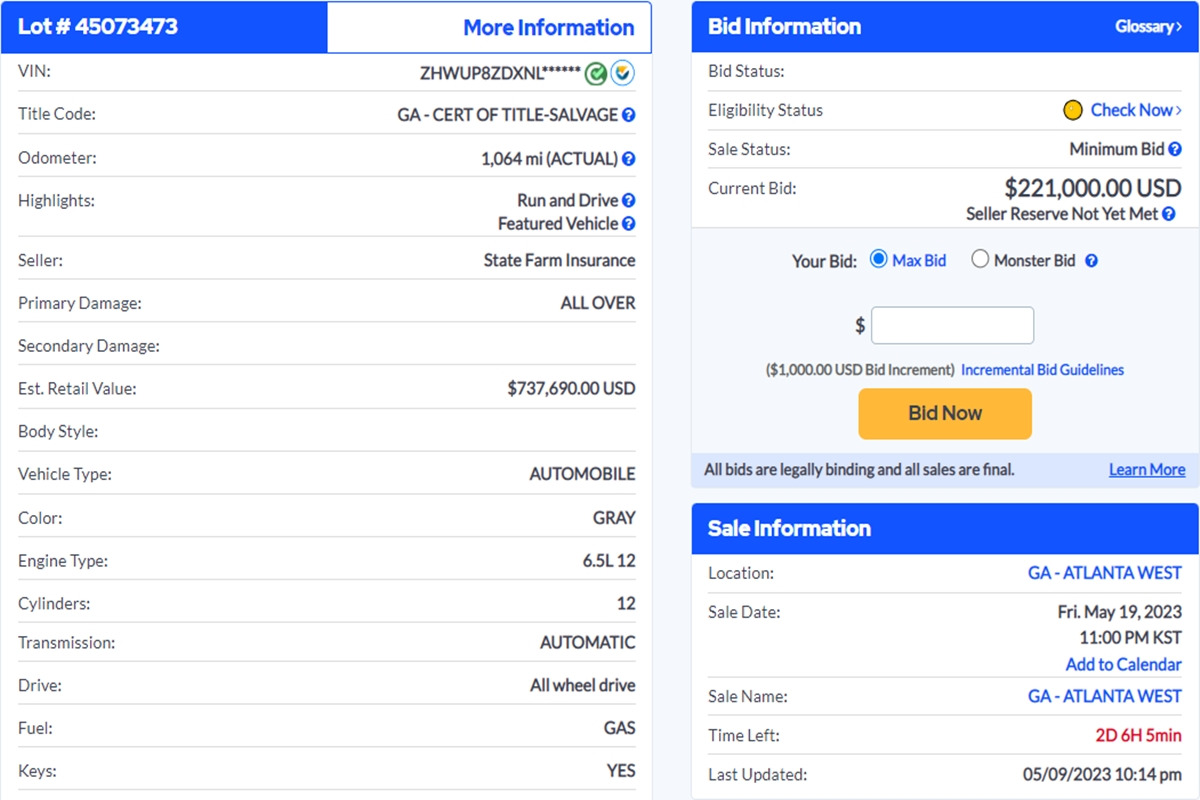Image resolution: width=1200 pixels, height=800 pixels.
Task: Click the AUTOMOBILE vehicle type value
Action: [582, 474]
